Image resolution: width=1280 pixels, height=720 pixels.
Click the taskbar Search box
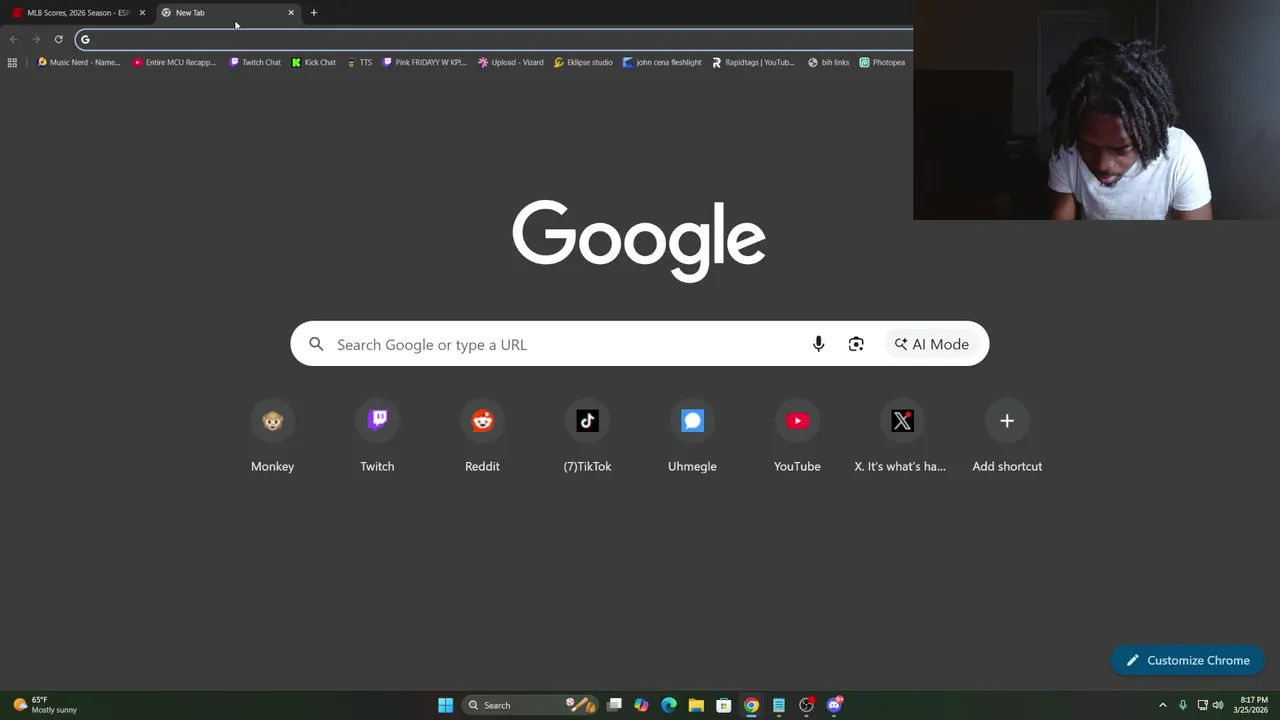530,705
